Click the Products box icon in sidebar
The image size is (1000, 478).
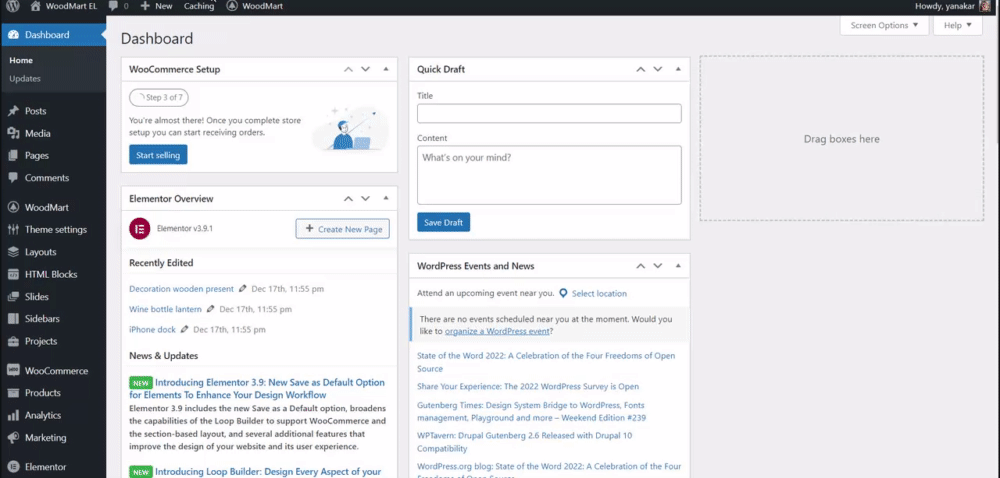13,393
